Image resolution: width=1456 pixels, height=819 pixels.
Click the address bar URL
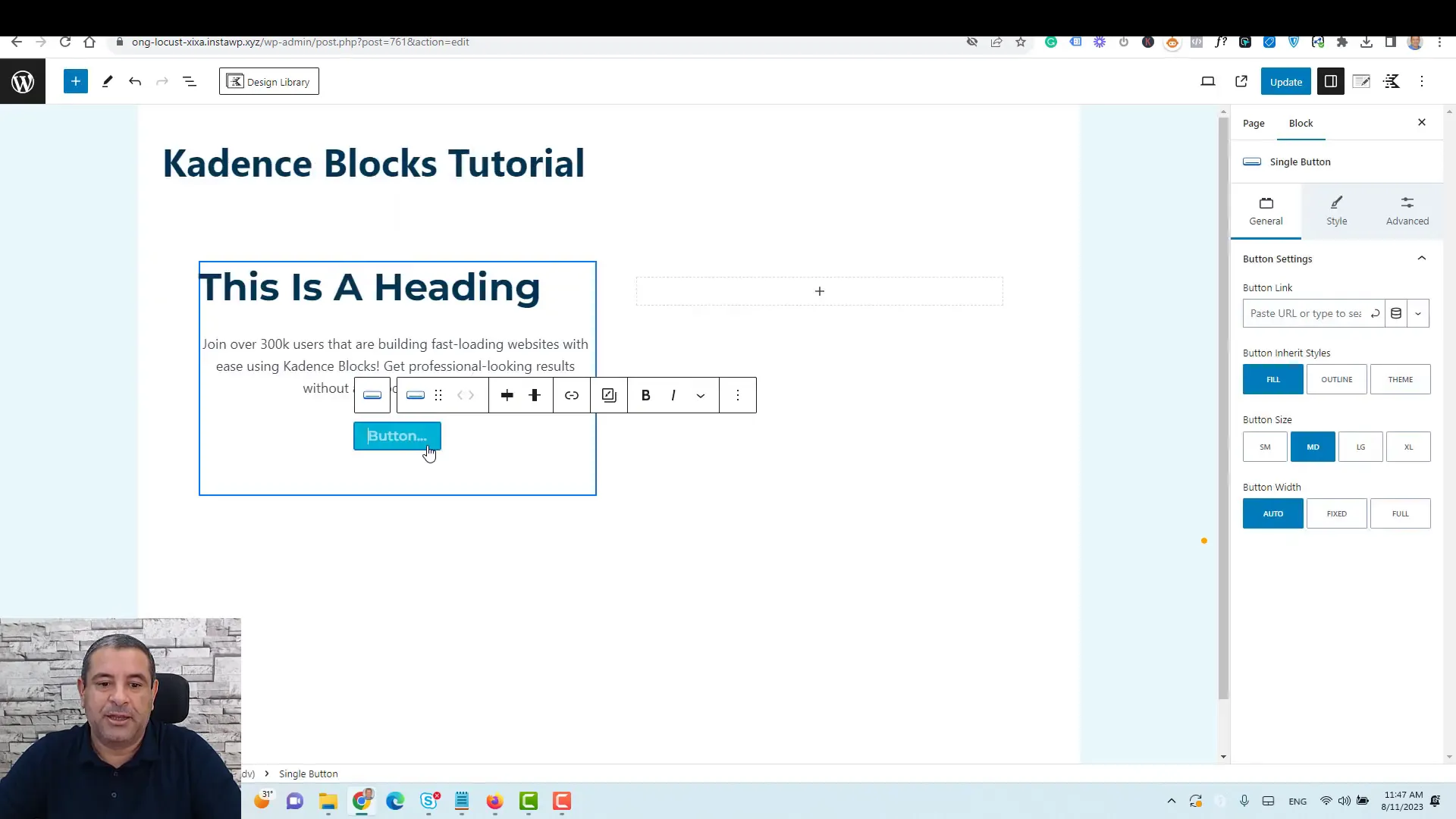click(x=300, y=42)
